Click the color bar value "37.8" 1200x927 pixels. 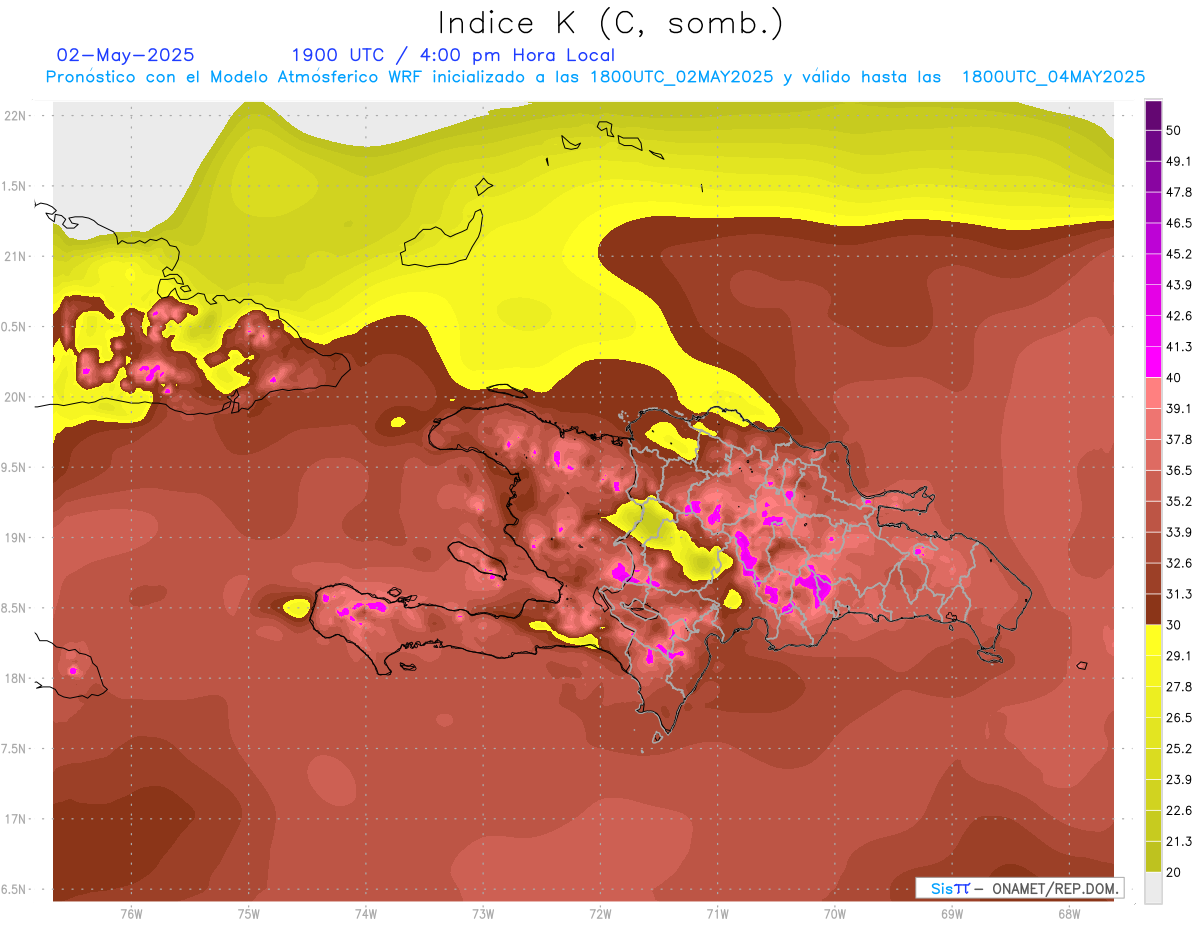coord(1179,439)
